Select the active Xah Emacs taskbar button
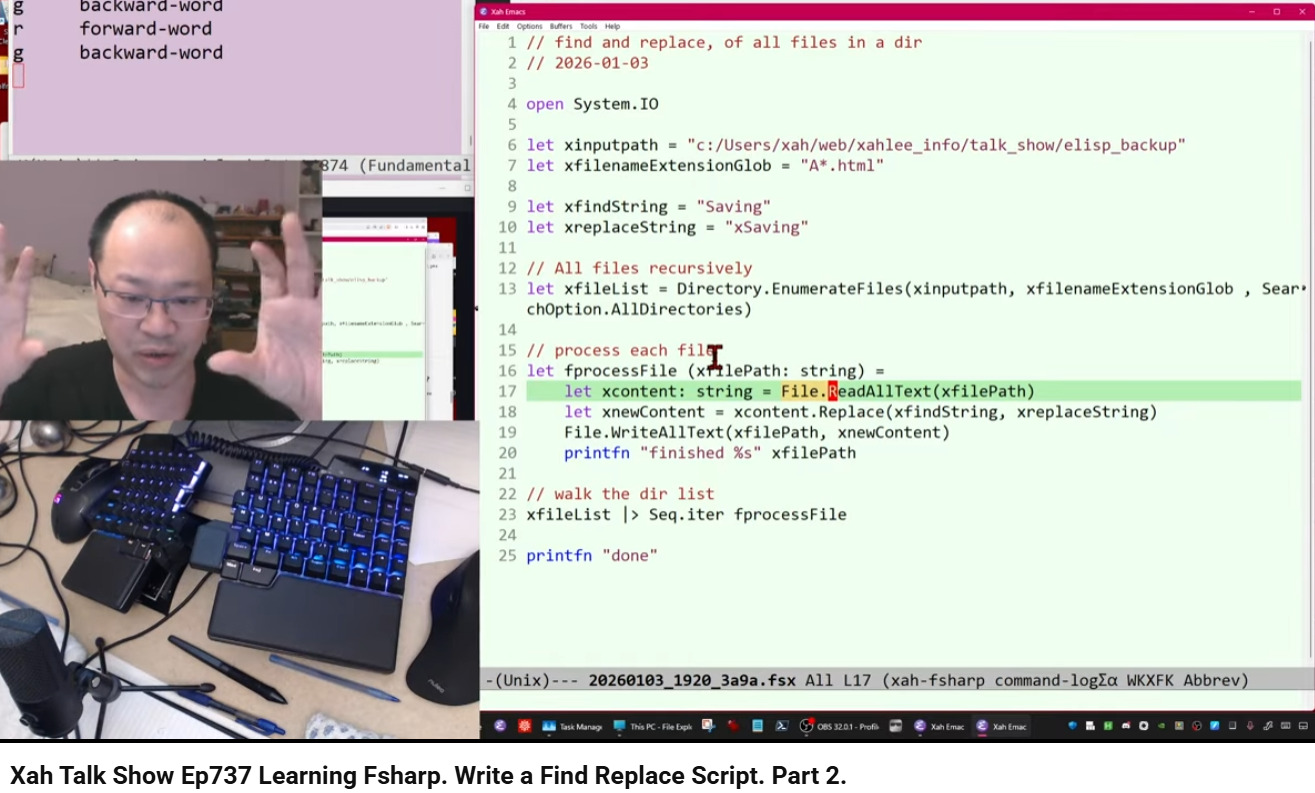 pos(1002,727)
